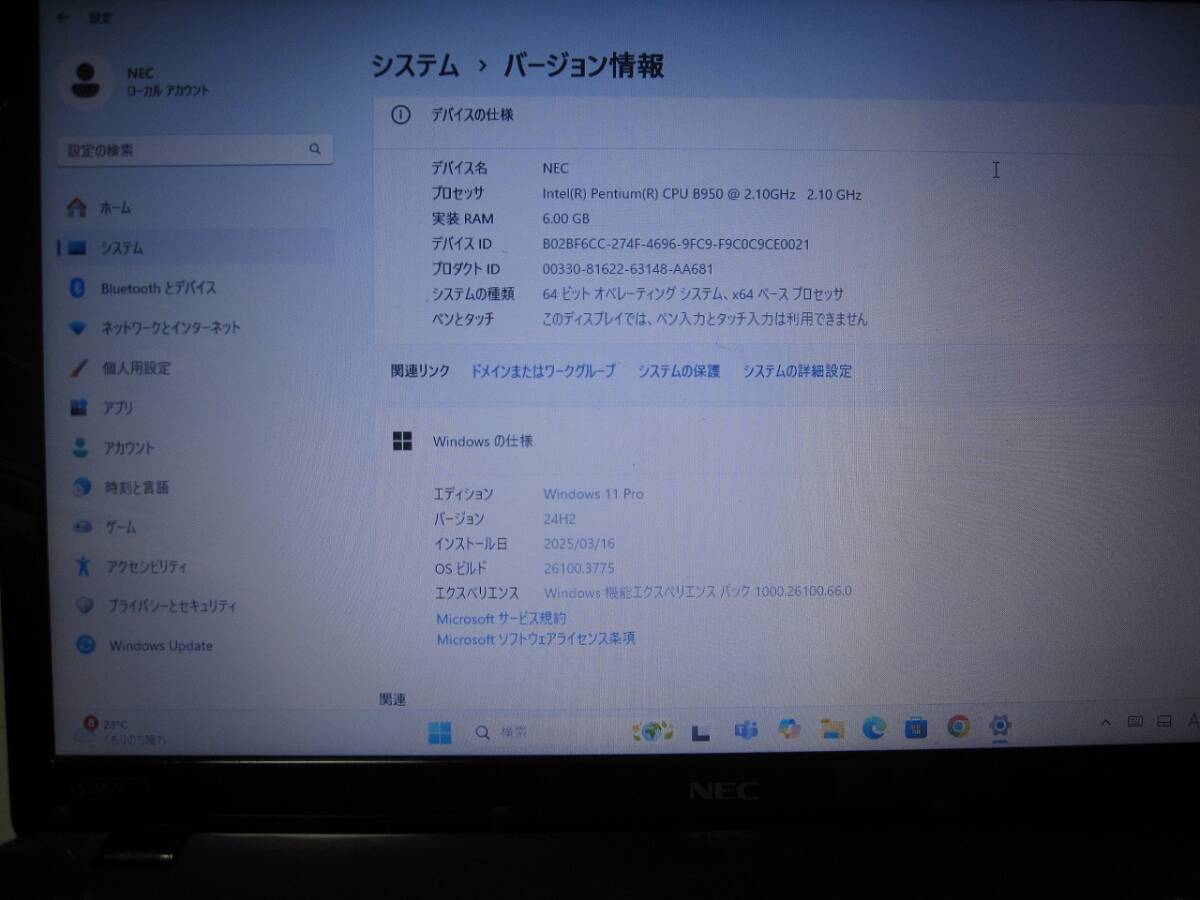Open Task View from the taskbar
This screenshot has height=900, width=1200.
701,731
